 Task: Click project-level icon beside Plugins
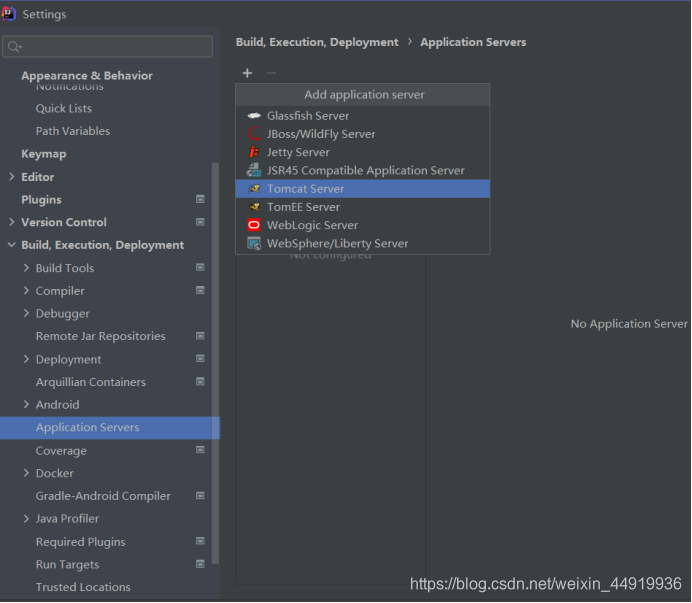200,199
